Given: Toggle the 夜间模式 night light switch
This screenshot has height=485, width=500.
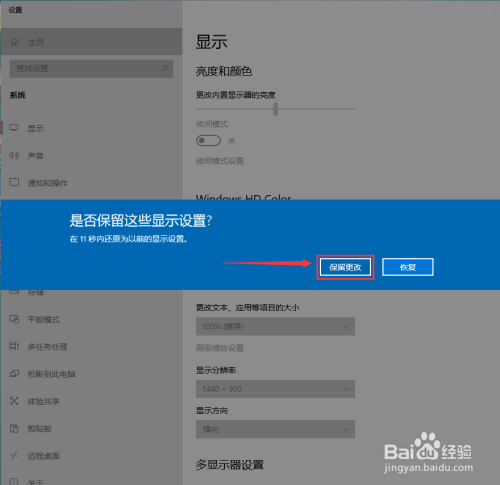Looking at the screenshot, I should click(x=208, y=141).
